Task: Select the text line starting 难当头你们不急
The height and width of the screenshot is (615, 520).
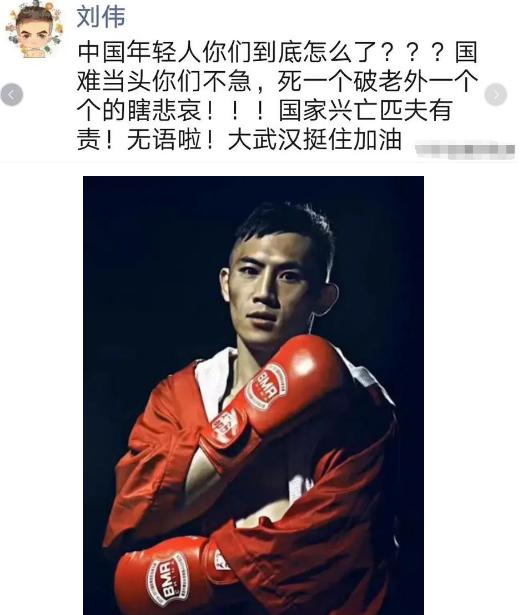Action: [277, 81]
